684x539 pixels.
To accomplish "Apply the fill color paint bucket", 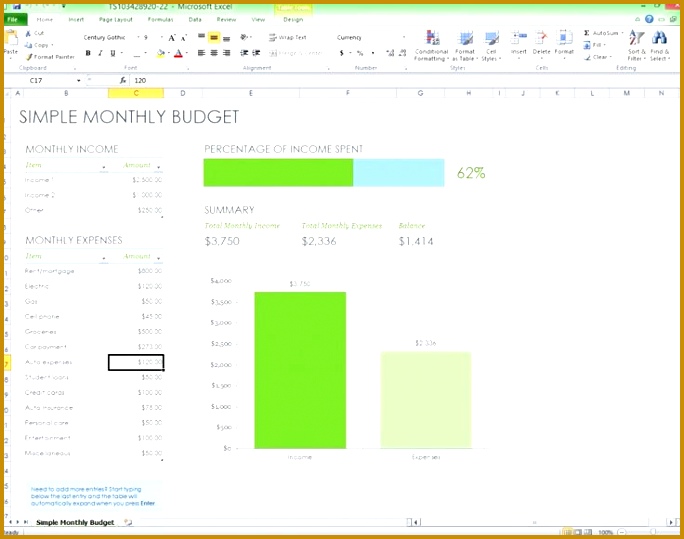I will click(161, 53).
